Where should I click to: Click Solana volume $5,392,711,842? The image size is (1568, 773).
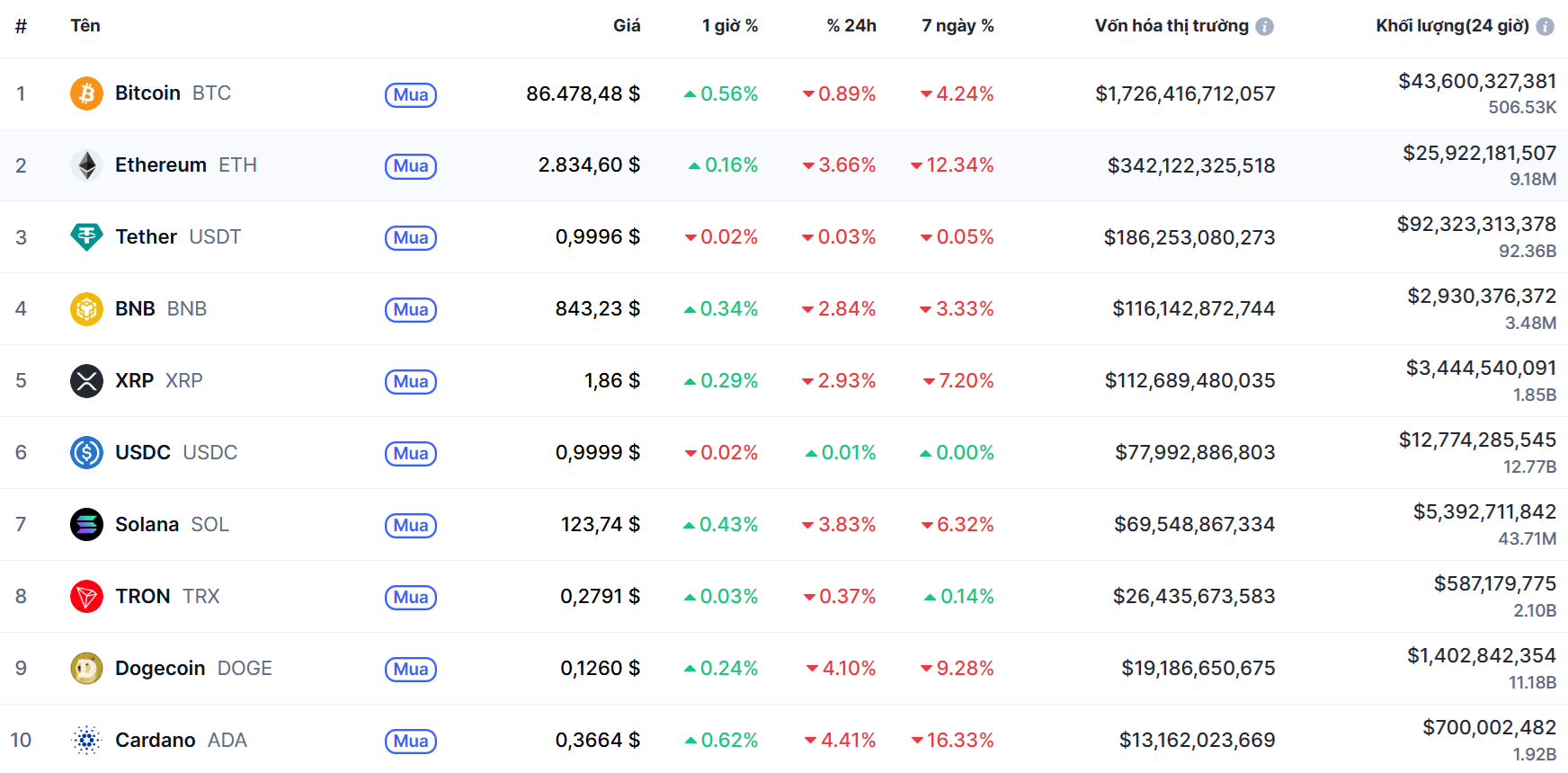coord(1484,512)
